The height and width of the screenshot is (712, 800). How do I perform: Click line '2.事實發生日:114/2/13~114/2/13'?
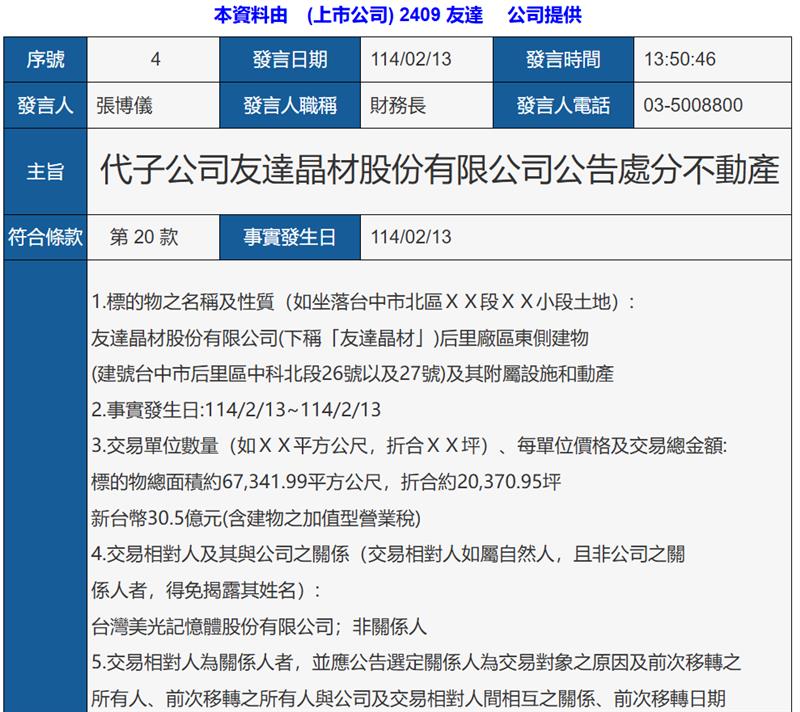(x=236, y=410)
